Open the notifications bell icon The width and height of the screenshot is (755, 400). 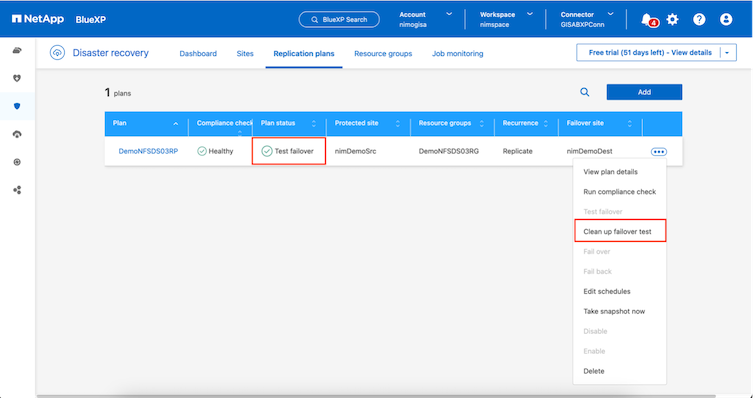[647, 19]
